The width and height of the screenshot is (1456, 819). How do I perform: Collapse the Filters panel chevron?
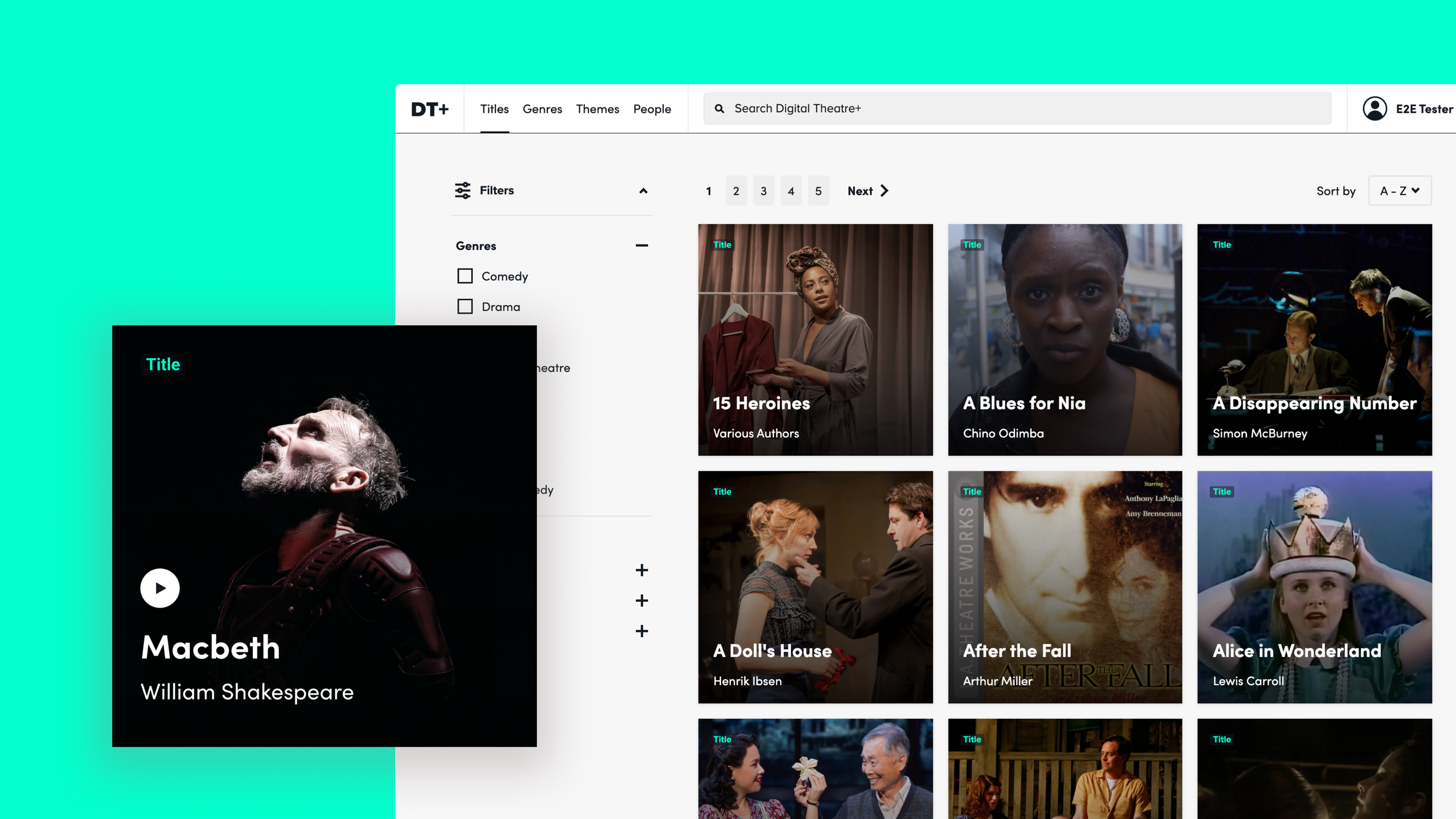pyautogui.click(x=643, y=190)
